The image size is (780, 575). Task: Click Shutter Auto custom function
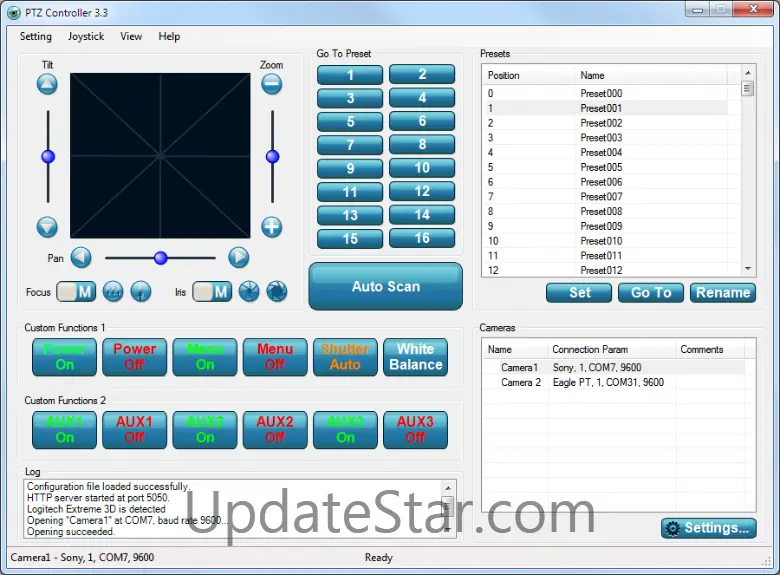pos(345,357)
